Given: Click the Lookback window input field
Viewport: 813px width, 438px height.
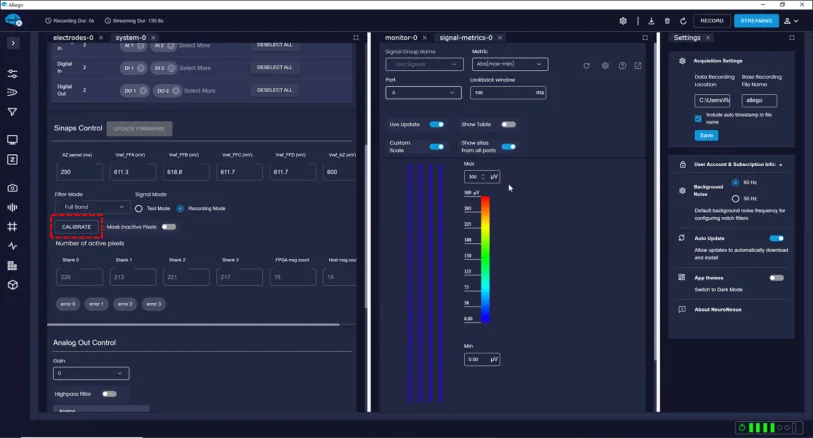Looking at the screenshot, I should [x=508, y=93].
